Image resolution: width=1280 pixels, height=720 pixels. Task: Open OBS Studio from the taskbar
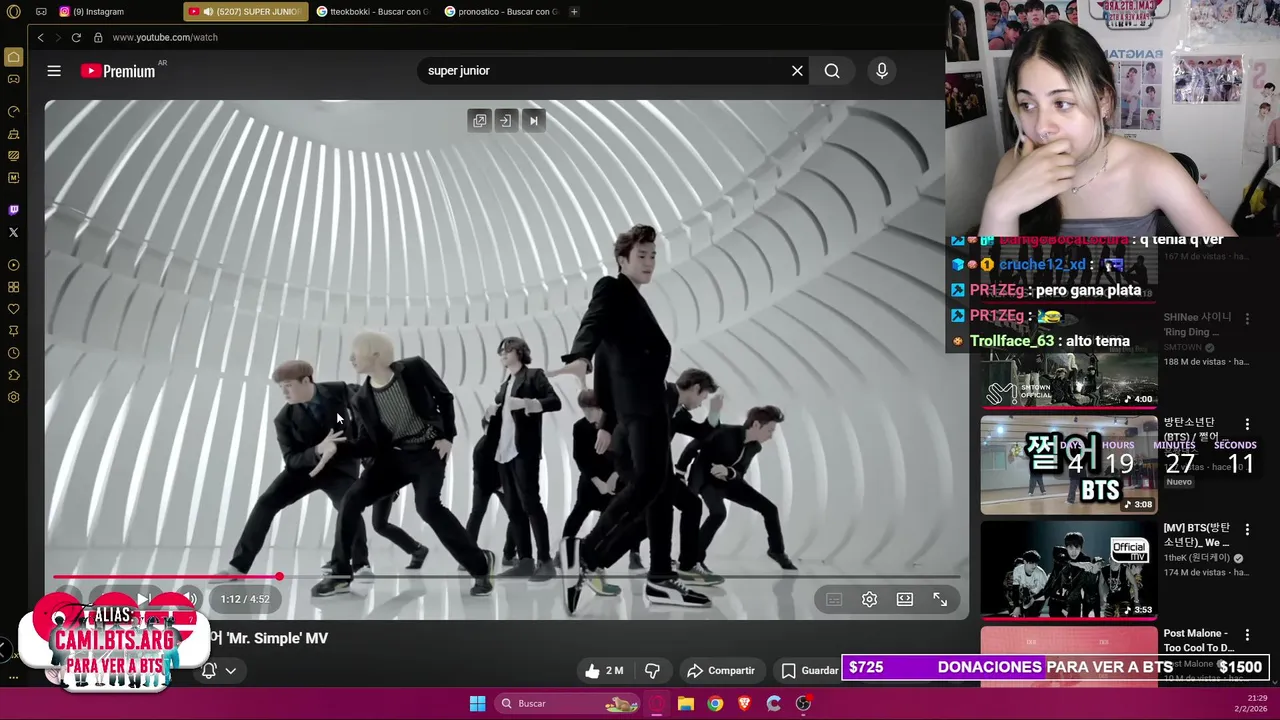point(803,703)
